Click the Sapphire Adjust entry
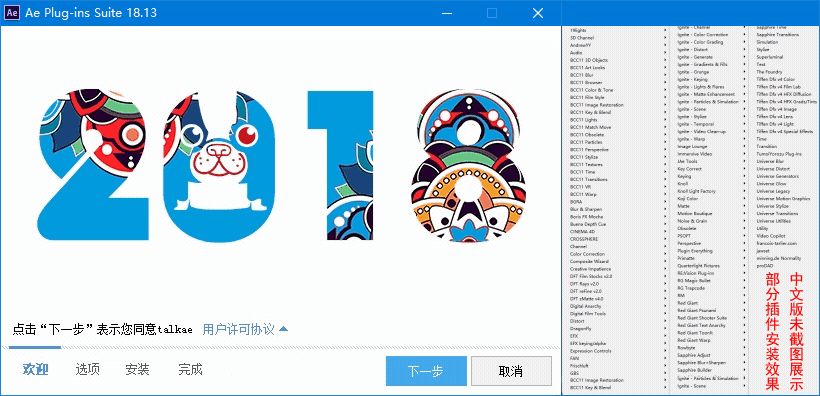Viewport: 820px width, 396px height. pyautogui.click(x=693, y=355)
